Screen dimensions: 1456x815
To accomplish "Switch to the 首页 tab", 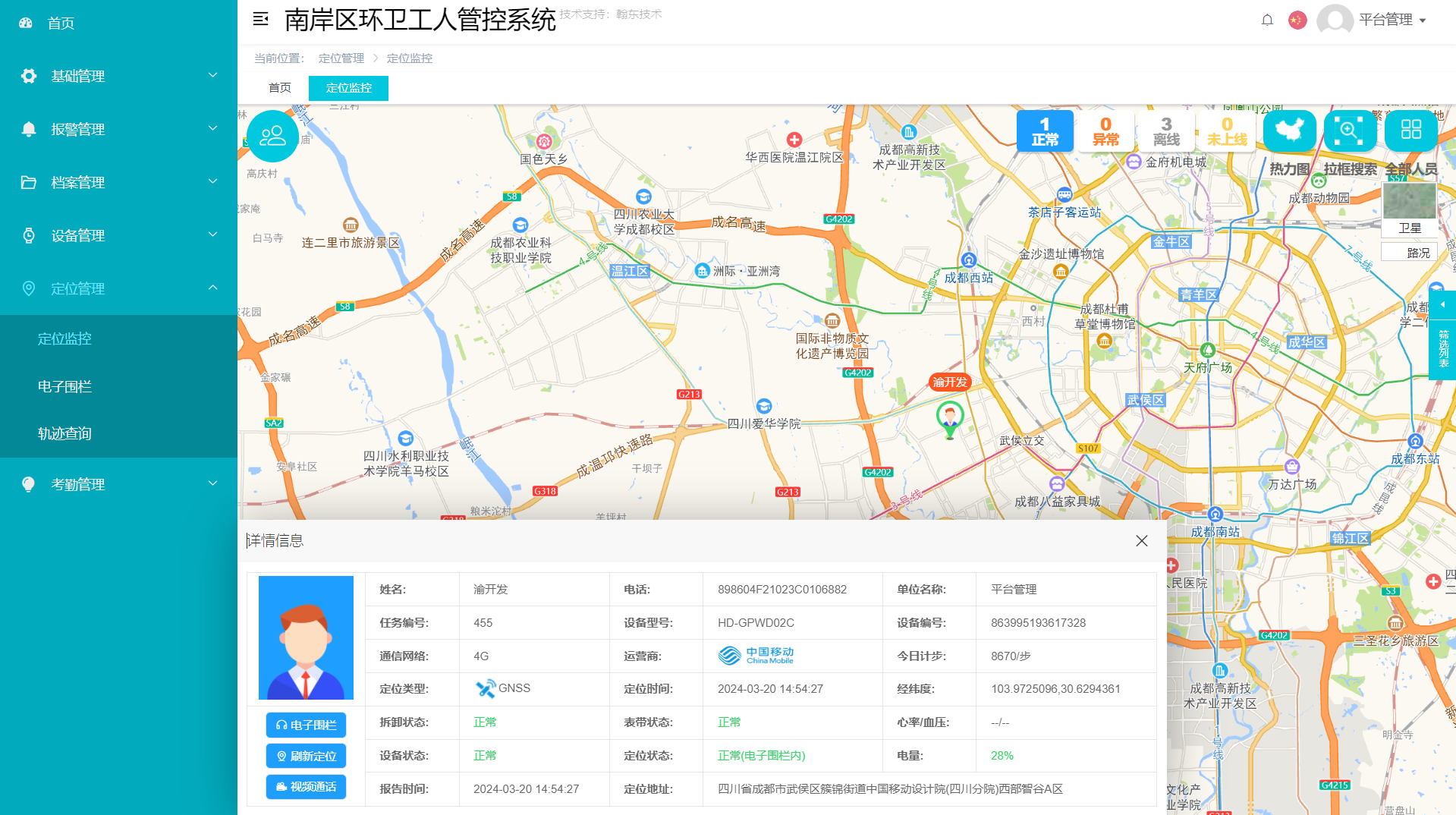I will 280,88.
